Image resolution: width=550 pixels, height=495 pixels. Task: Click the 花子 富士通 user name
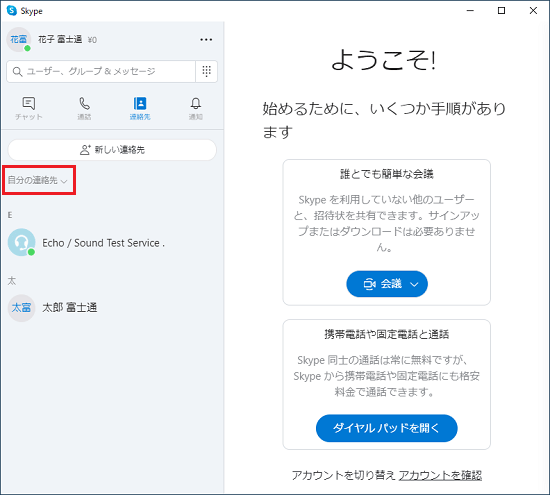point(60,40)
